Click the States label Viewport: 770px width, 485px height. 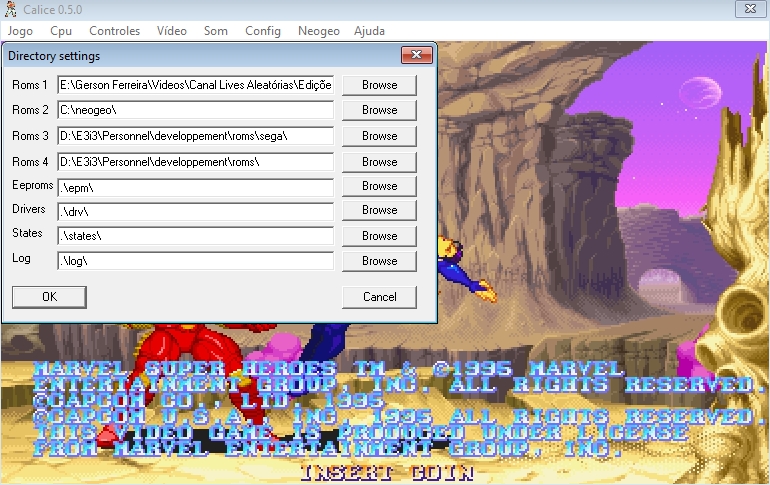(x=27, y=233)
